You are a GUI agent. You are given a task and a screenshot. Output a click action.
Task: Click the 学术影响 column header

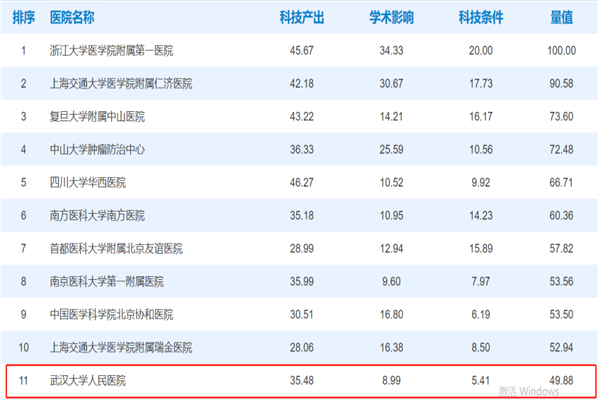[391, 18]
